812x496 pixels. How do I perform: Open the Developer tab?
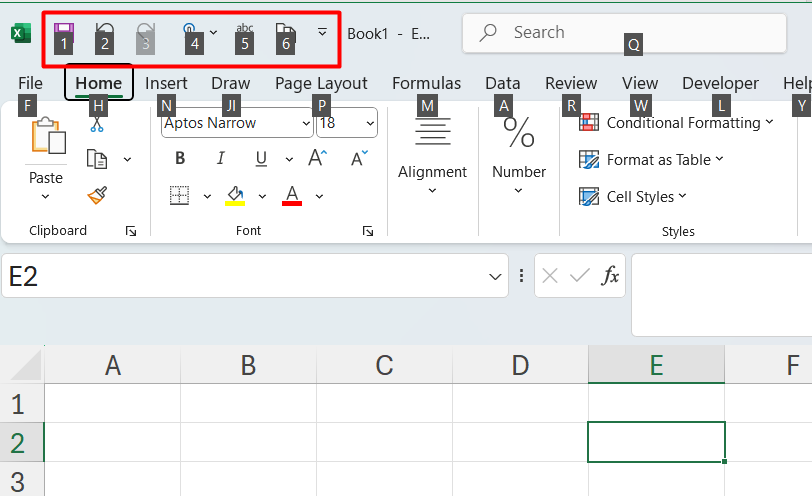coord(720,83)
